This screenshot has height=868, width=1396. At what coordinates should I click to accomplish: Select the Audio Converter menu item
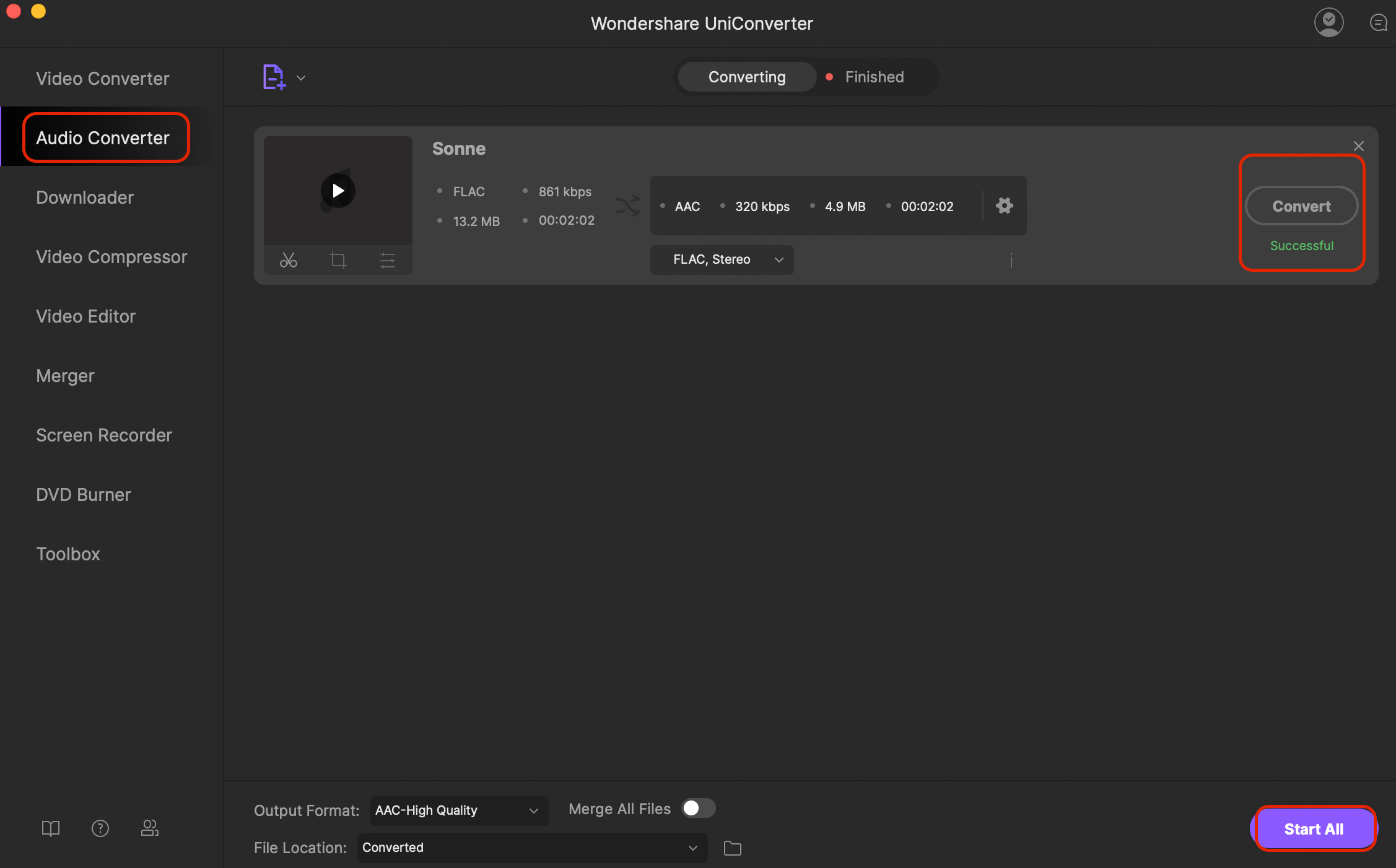pyautogui.click(x=102, y=137)
